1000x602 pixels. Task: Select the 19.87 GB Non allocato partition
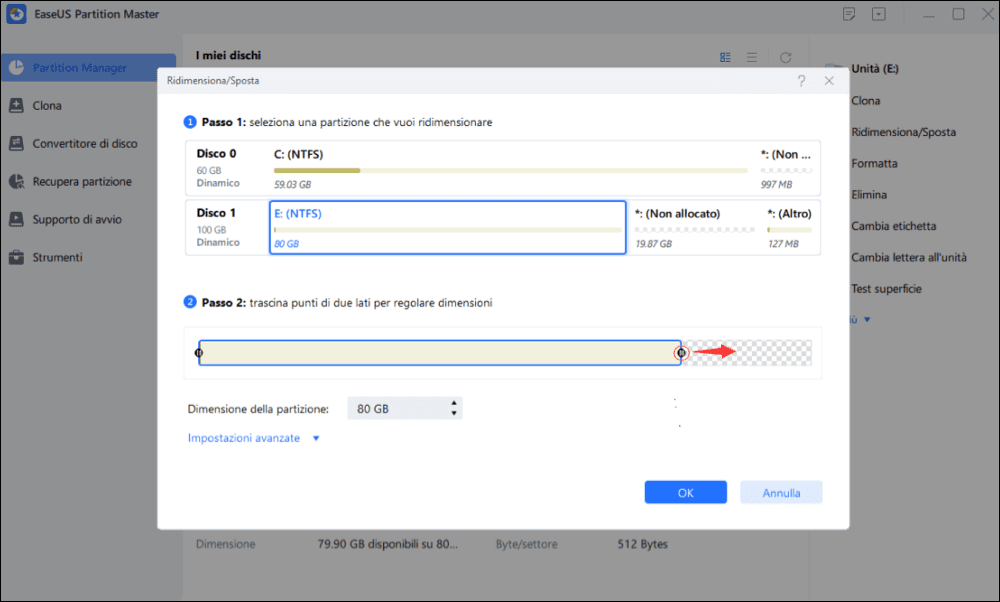pyautogui.click(x=695, y=228)
